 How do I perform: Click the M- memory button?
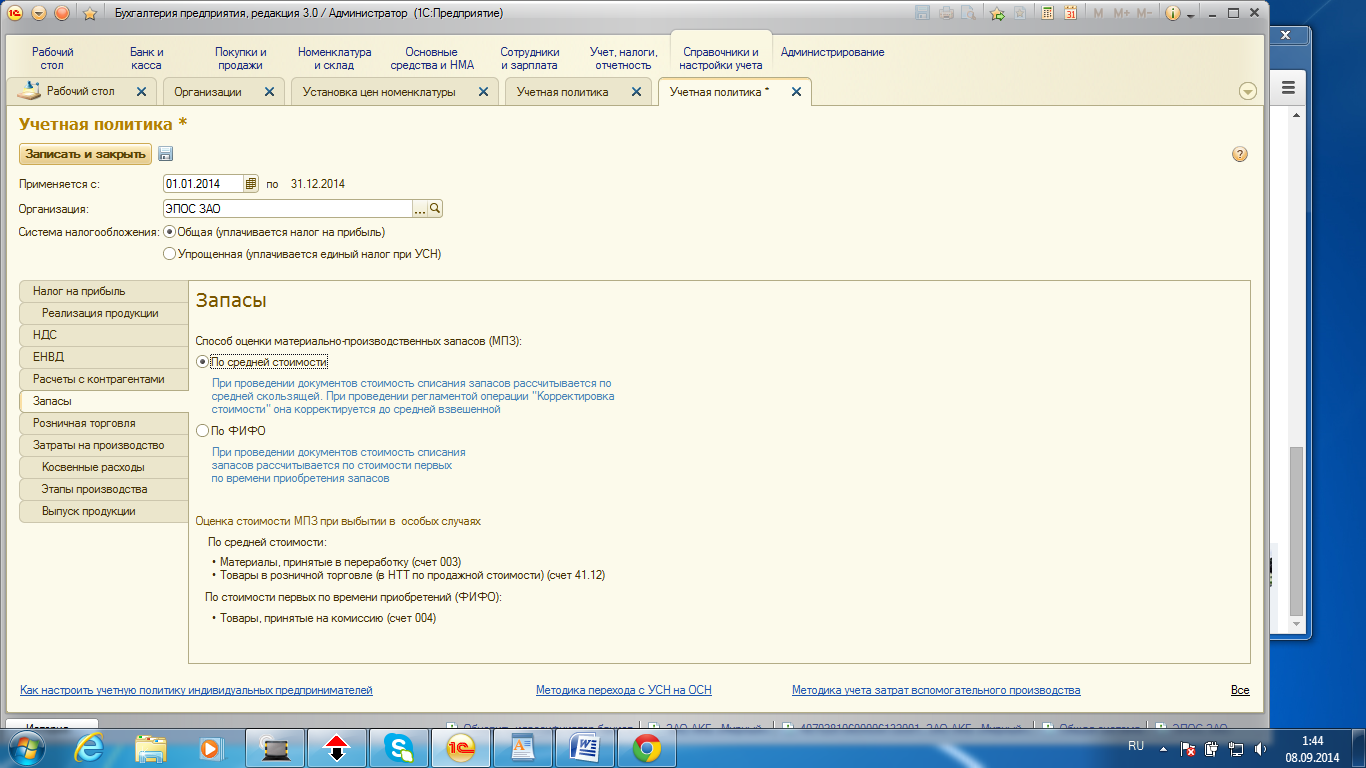1144,13
